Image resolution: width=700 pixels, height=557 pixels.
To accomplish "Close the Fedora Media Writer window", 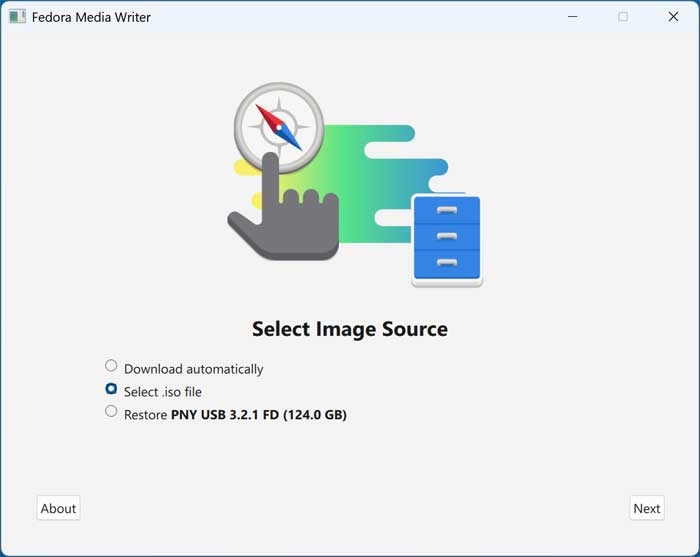I will tap(673, 17).
